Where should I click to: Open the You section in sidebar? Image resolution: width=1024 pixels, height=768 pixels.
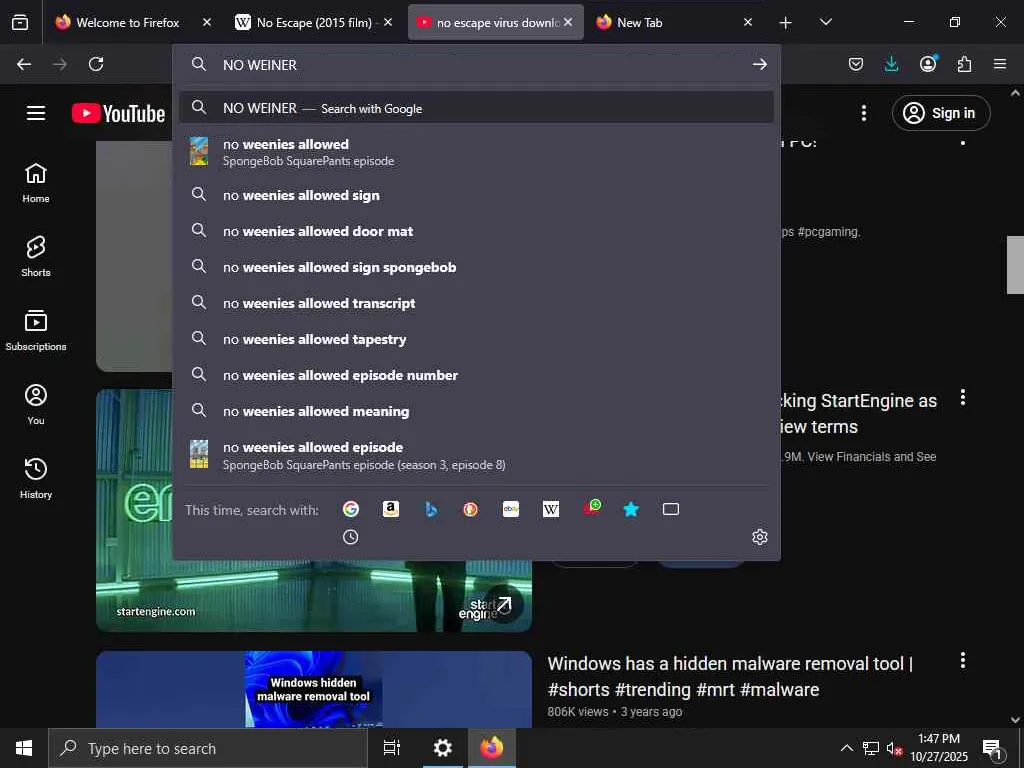[36, 405]
